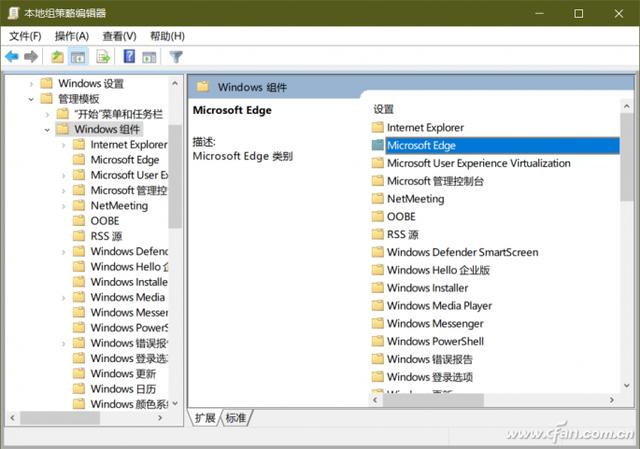This screenshot has width=640, height=449.
Task: Switch to the 扩展 tab
Action: pyautogui.click(x=205, y=418)
